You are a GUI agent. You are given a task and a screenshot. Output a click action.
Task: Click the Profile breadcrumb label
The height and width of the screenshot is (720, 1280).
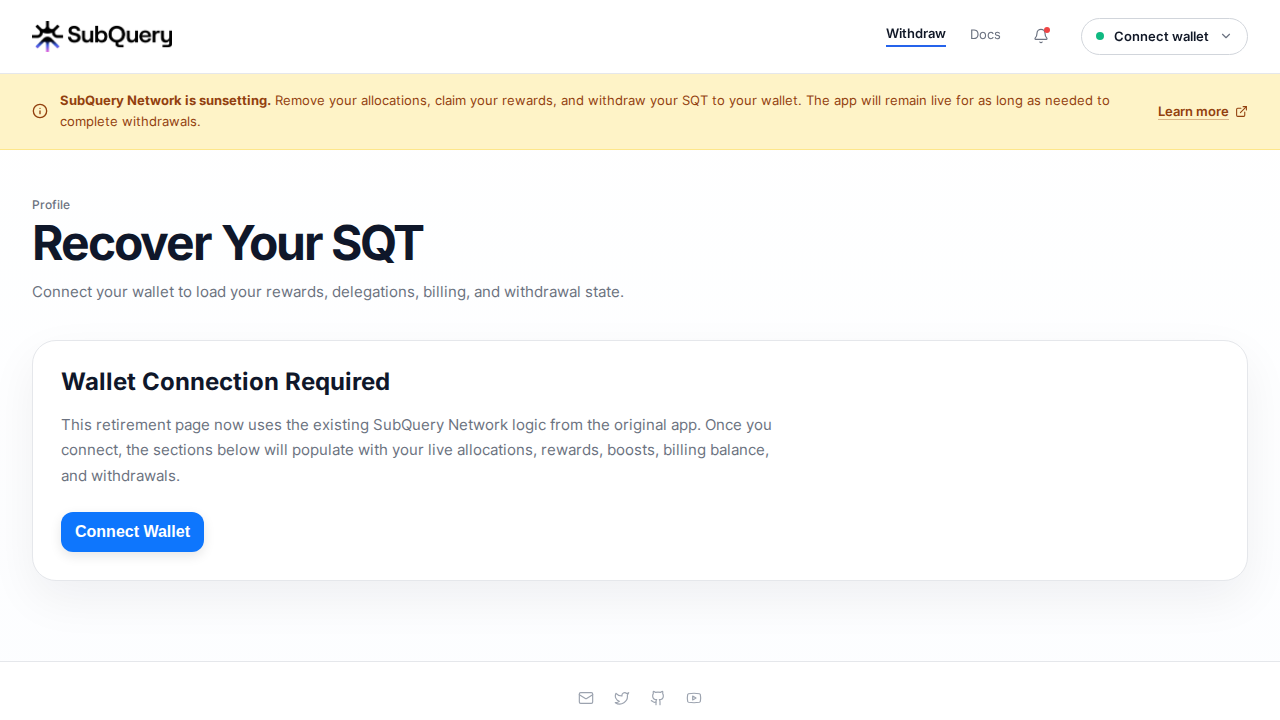tap(51, 205)
